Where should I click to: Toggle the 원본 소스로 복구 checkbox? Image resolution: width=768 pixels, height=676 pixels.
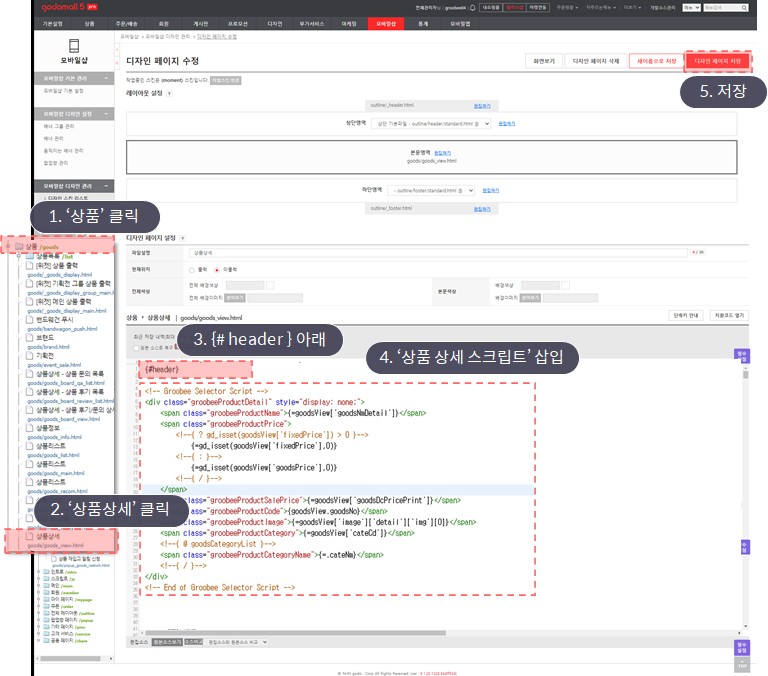click(136, 348)
